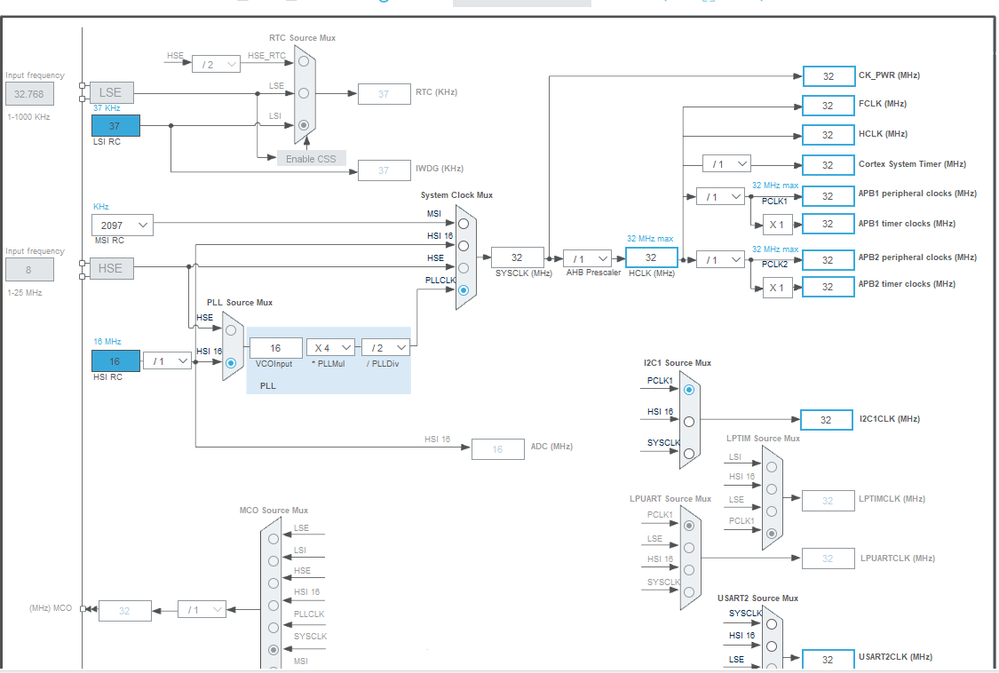Open the MSI RC 2097 frequency dropdown

click(x=122, y=225)
